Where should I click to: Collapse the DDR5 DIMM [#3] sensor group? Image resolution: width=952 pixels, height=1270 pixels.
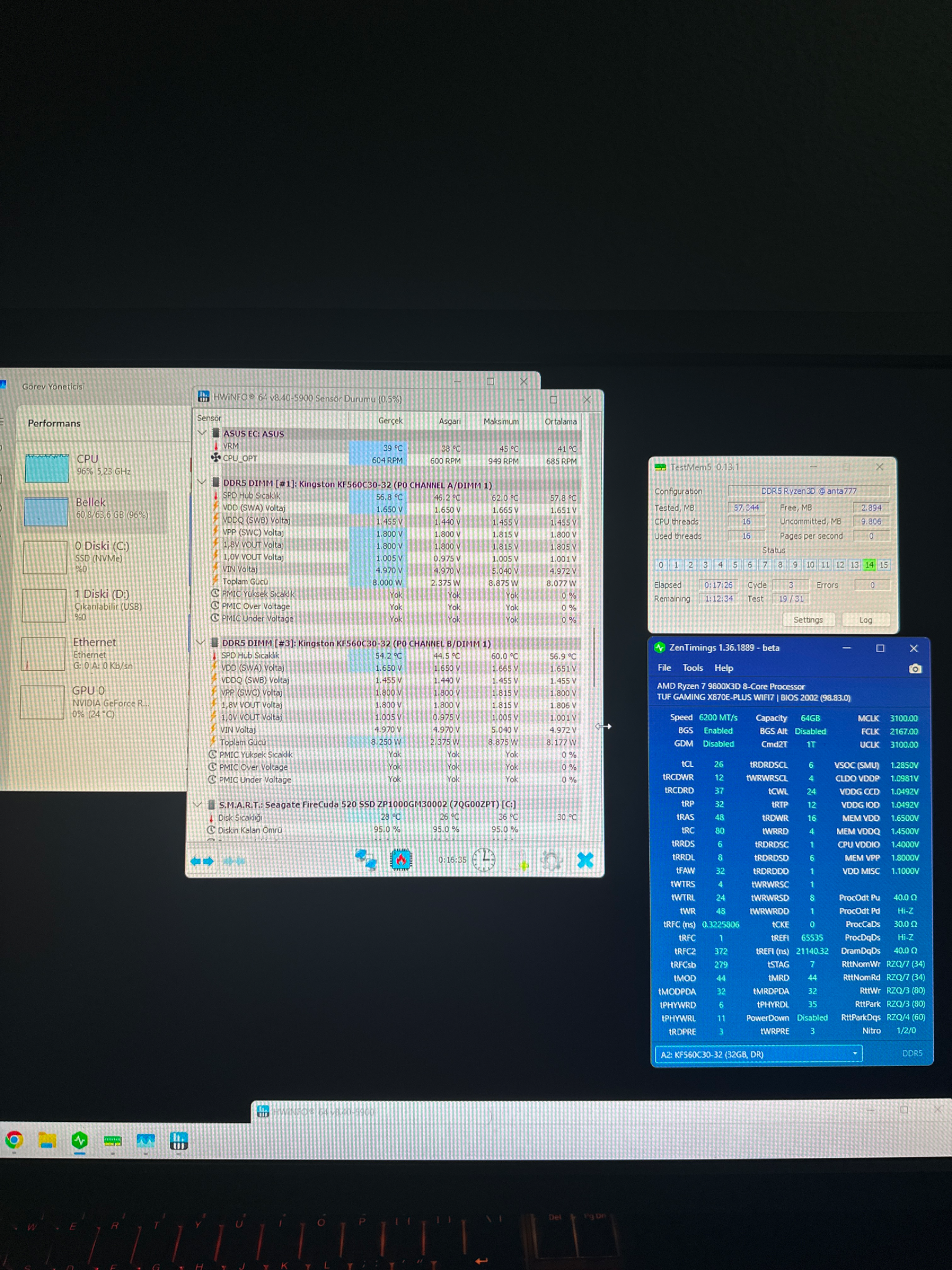tap(200, 641)
